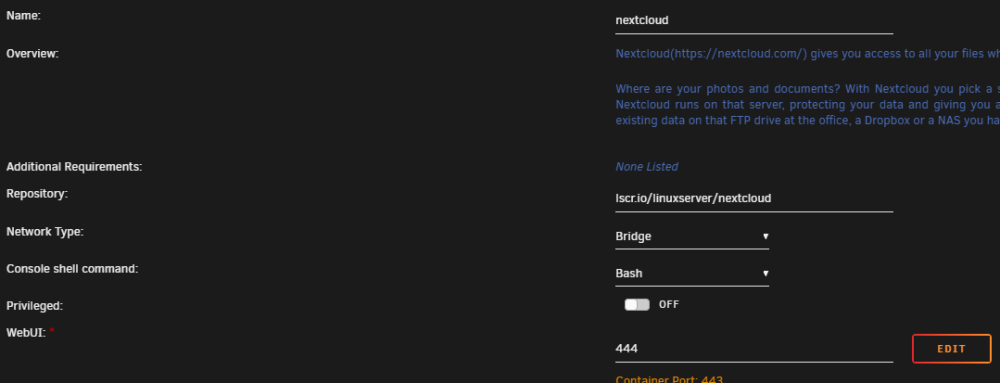Click the OFF text beside Privileged switch
Image resolution: width=1000 pixels, height=383 pixels.
click(669, 305)
